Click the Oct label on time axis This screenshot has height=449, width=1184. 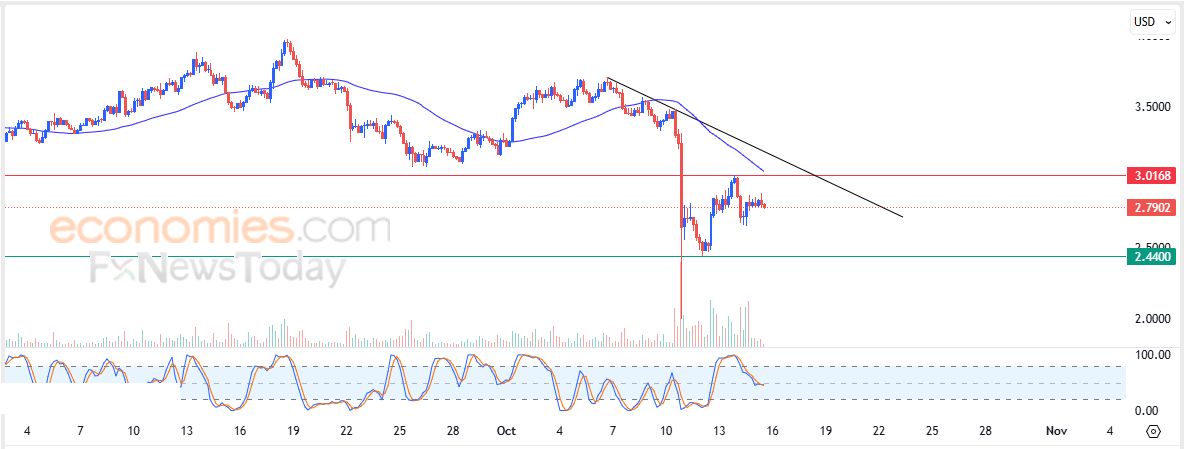coord(507,431)
